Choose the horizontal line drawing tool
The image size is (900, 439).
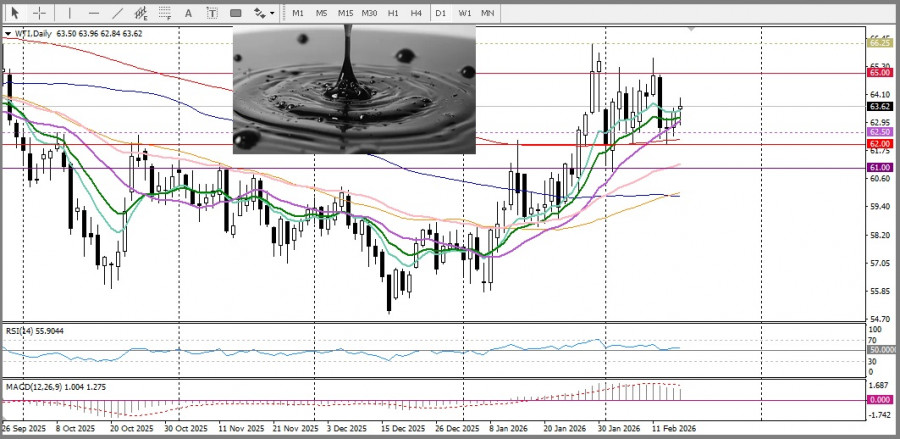pos(94,13)
